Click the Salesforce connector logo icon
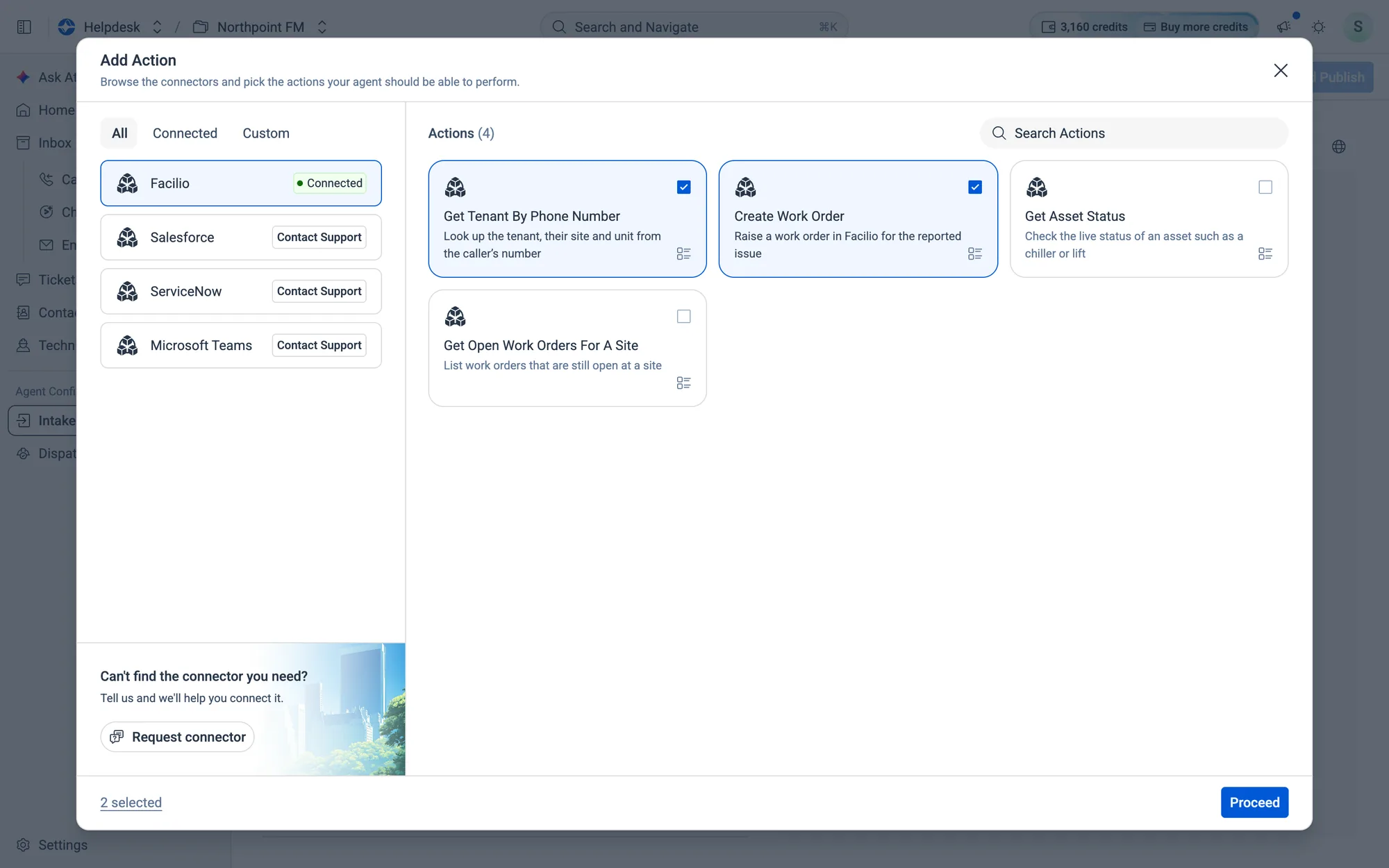 pos(127,237)
